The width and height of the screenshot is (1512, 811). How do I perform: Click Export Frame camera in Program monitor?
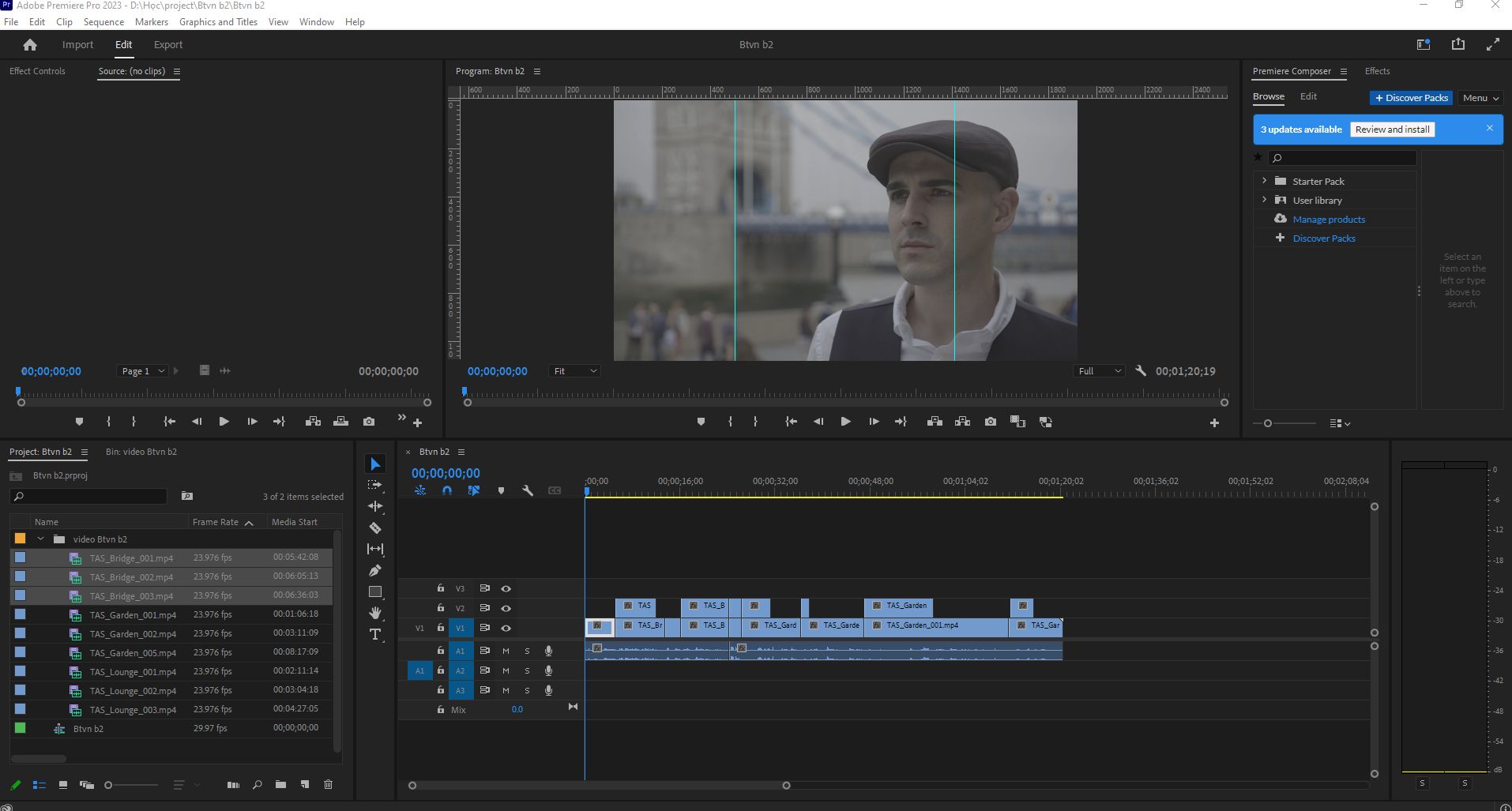coord(990,422)
